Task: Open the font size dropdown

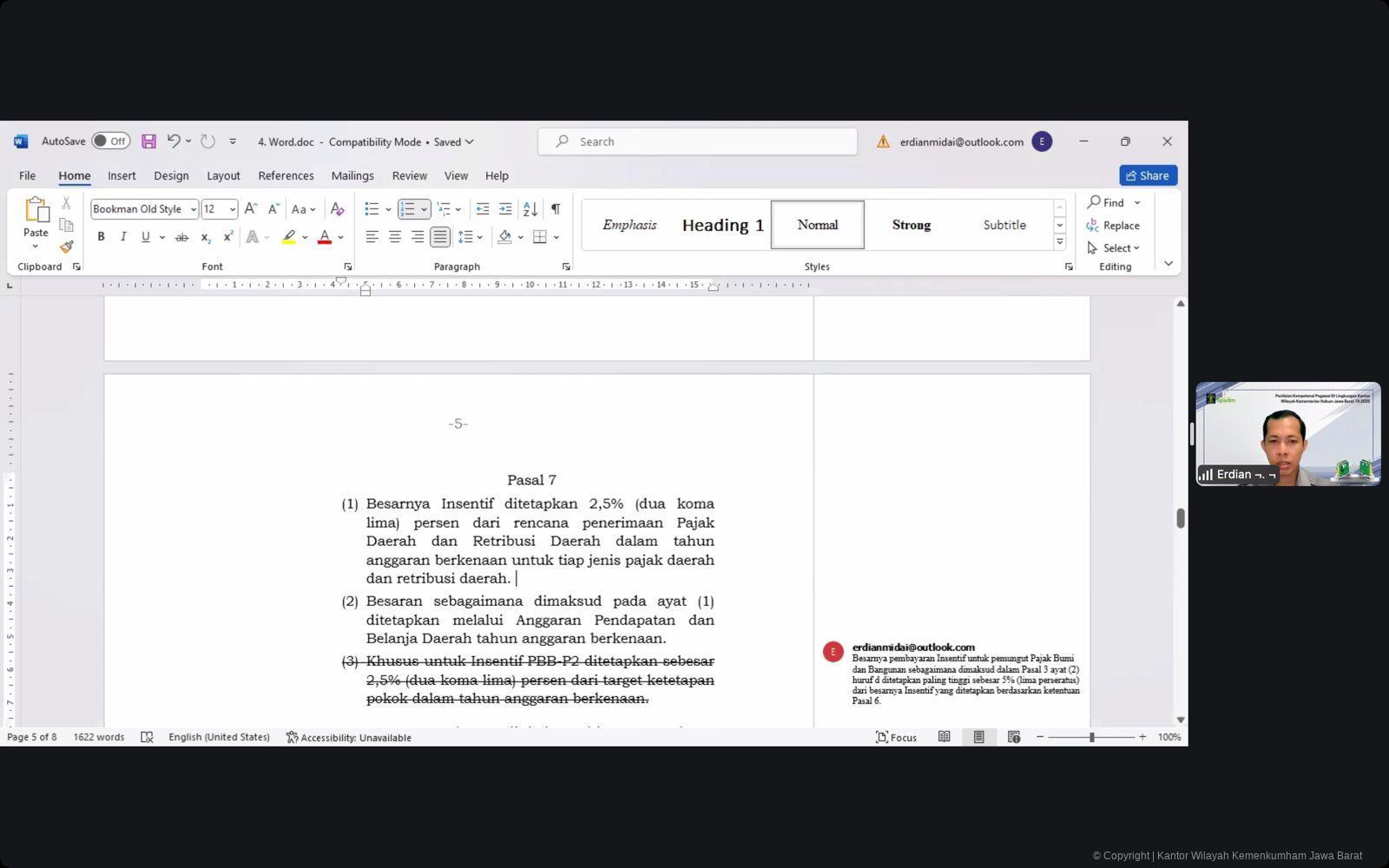Action: (233, 209)
